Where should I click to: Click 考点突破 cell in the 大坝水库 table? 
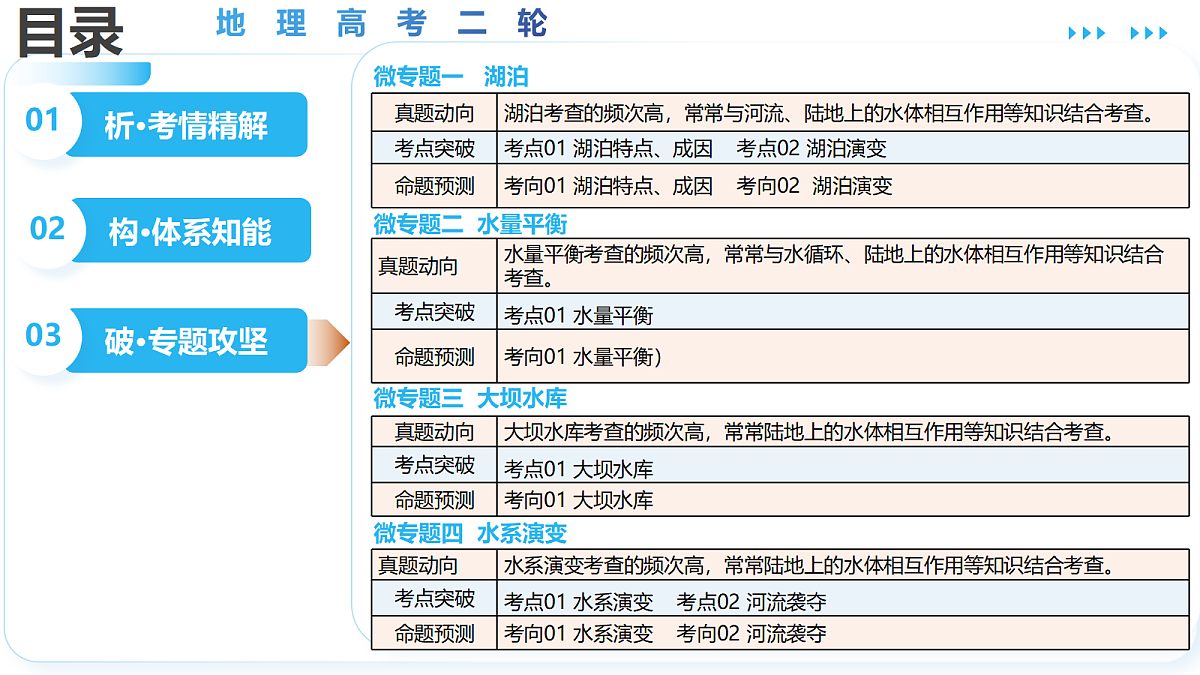click(x=435, y=465)
